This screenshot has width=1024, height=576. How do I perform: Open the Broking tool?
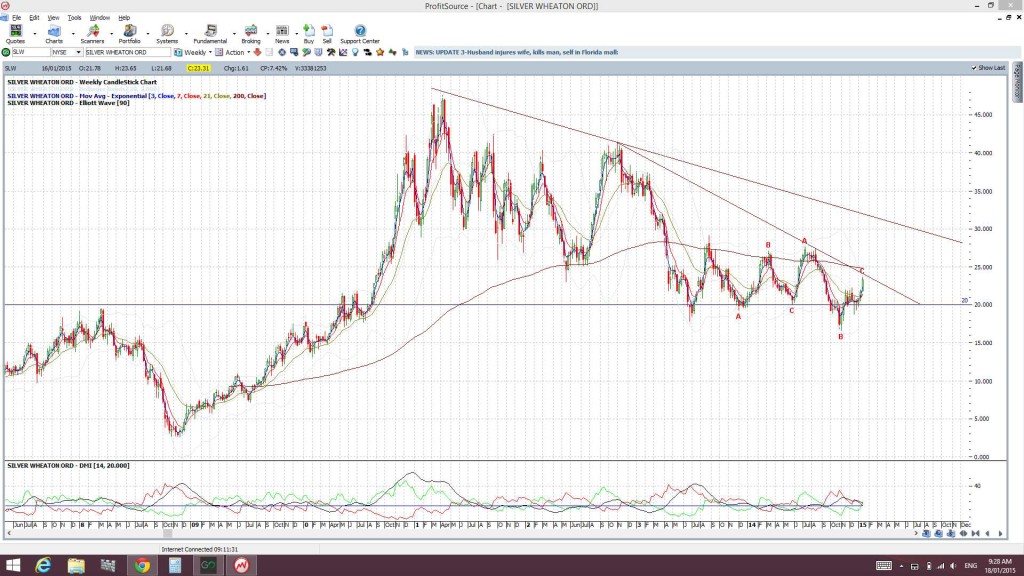tap(251, 34)
